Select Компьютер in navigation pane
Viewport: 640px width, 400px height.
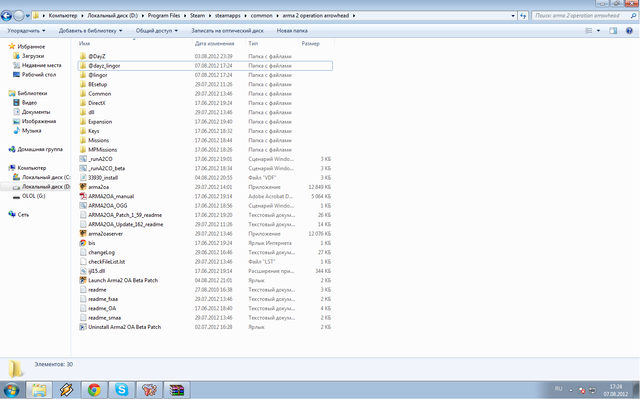coord(27,168)
